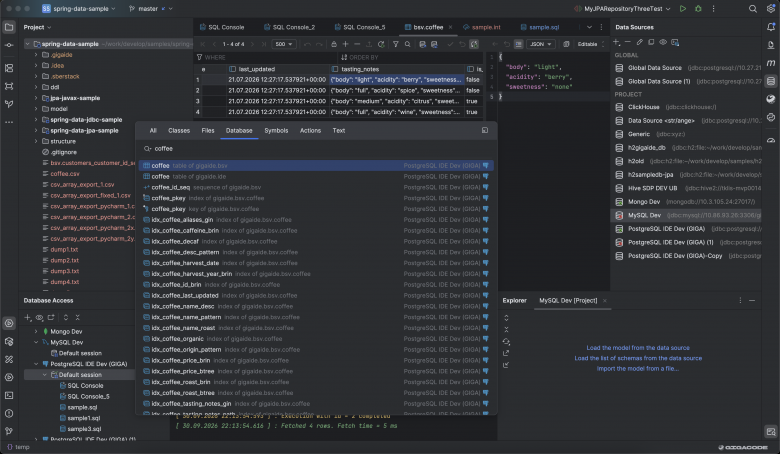Switch to the Classes search tab
Image resolution: width=780 pixels, height=454 pixels.
tap(179, 130)
